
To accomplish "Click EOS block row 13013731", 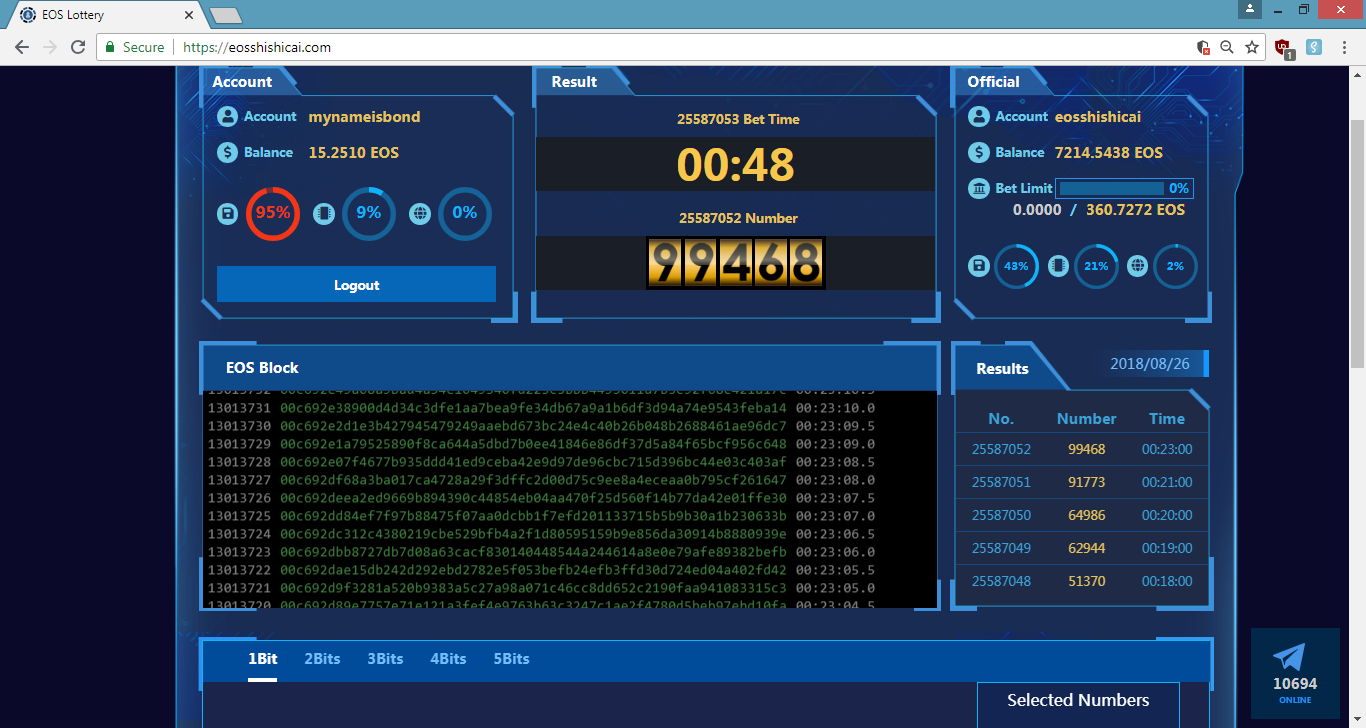I will (x=541, y=408).
